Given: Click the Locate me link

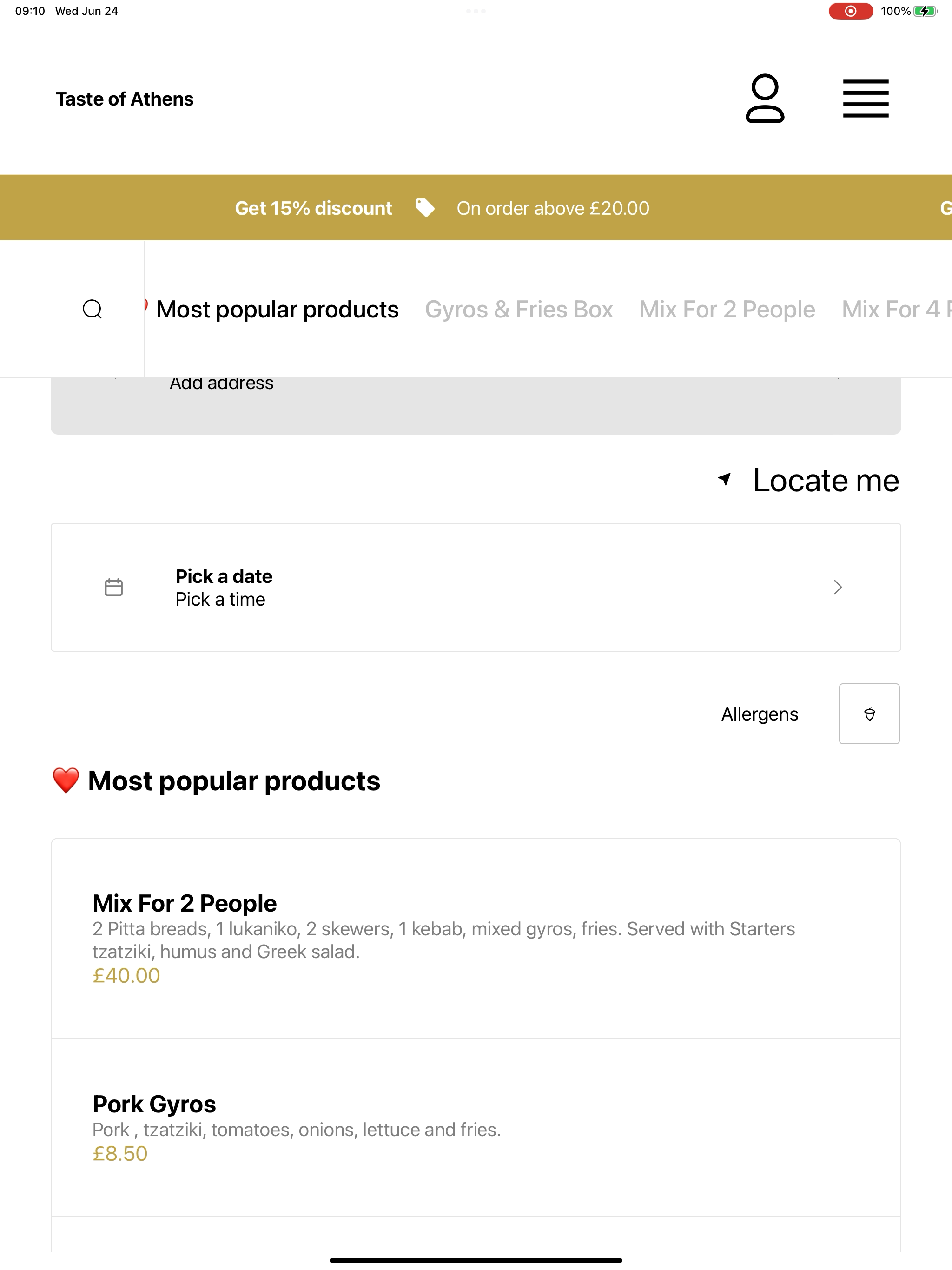Looking at the screenshot, I should point(826,480).
